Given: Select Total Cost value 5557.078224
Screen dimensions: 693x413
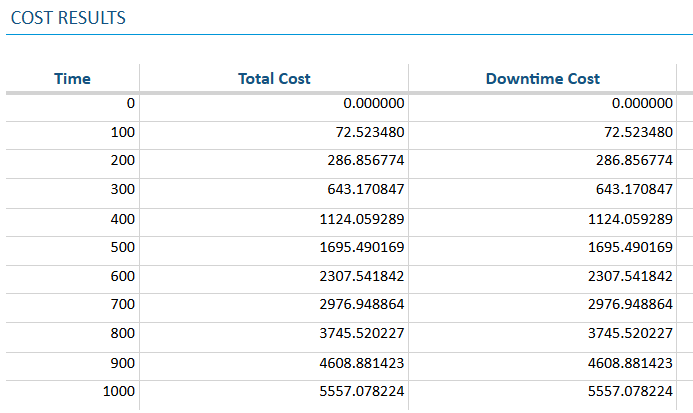Looking at the screenshot, I should (362, 391).
